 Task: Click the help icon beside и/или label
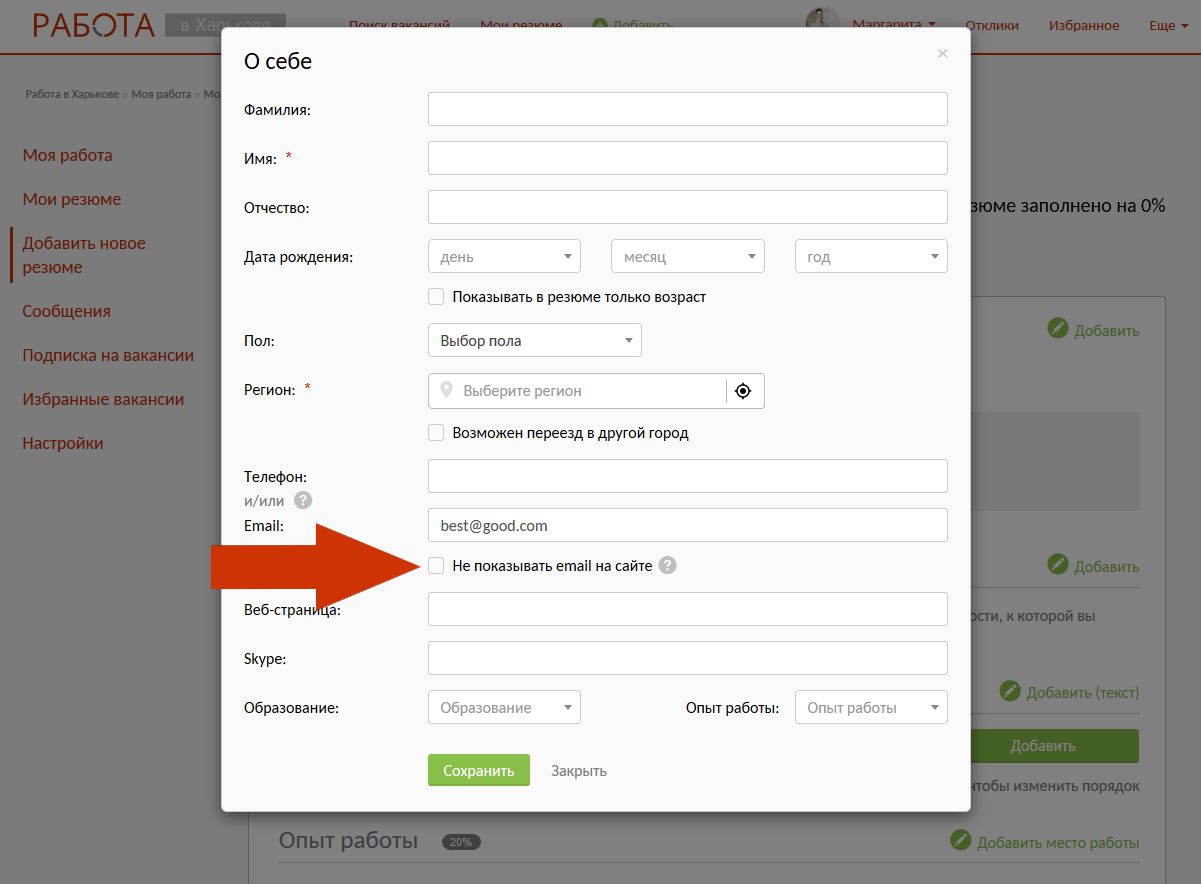[x=303, y=501]
